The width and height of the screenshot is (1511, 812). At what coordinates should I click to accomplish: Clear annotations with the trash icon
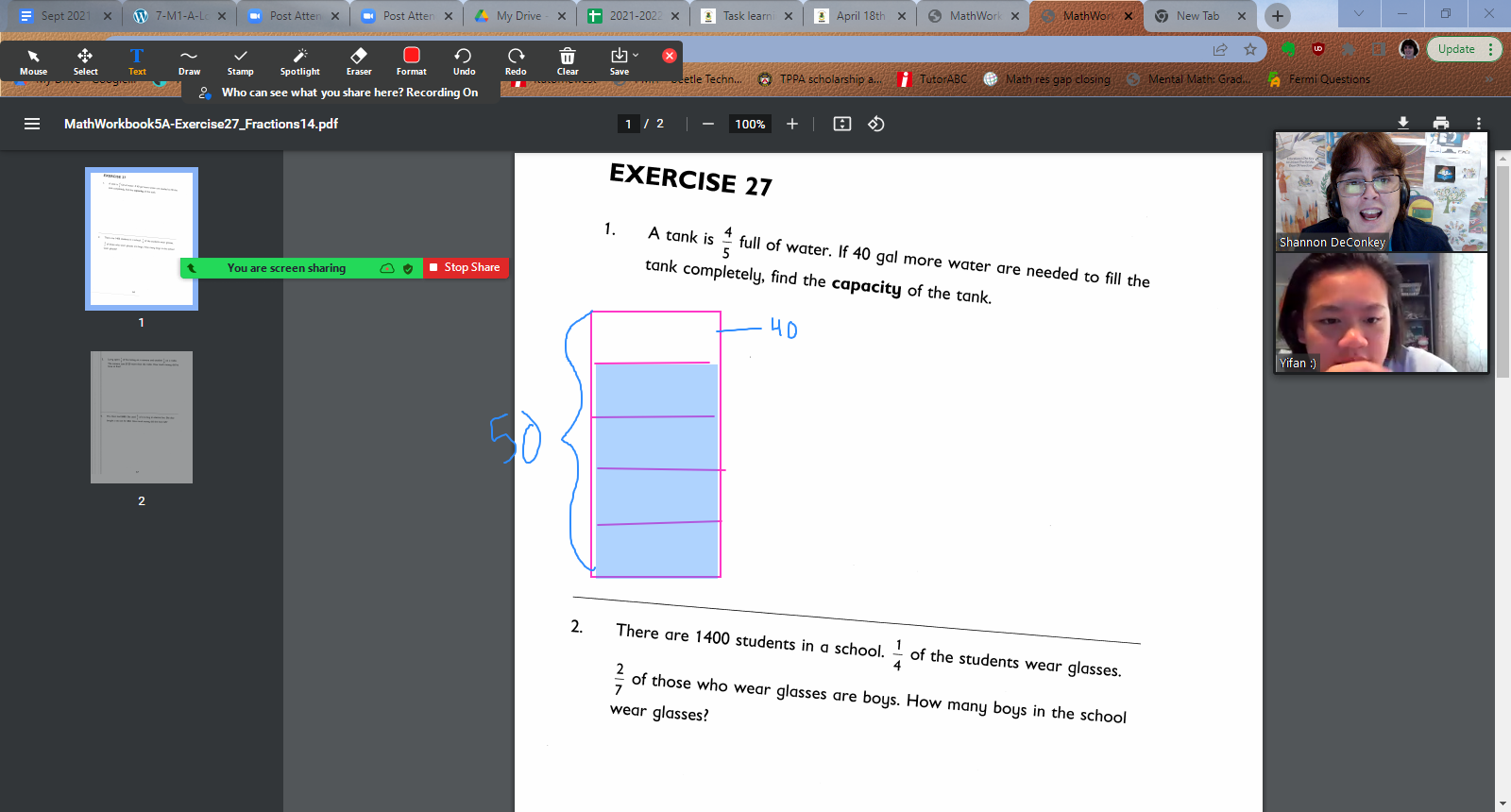point(568,61)
